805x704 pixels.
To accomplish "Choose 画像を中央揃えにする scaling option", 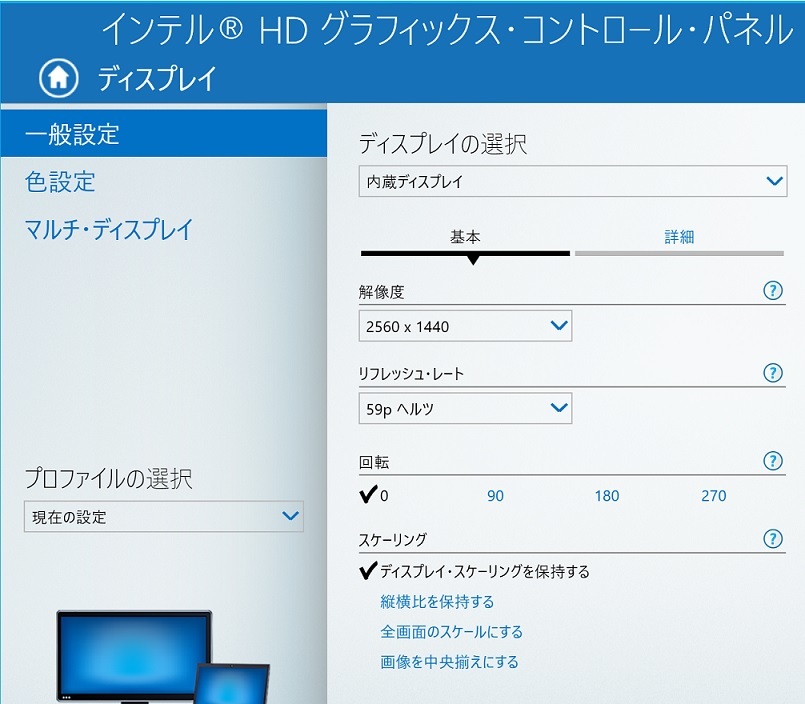I will pos(449,661).
